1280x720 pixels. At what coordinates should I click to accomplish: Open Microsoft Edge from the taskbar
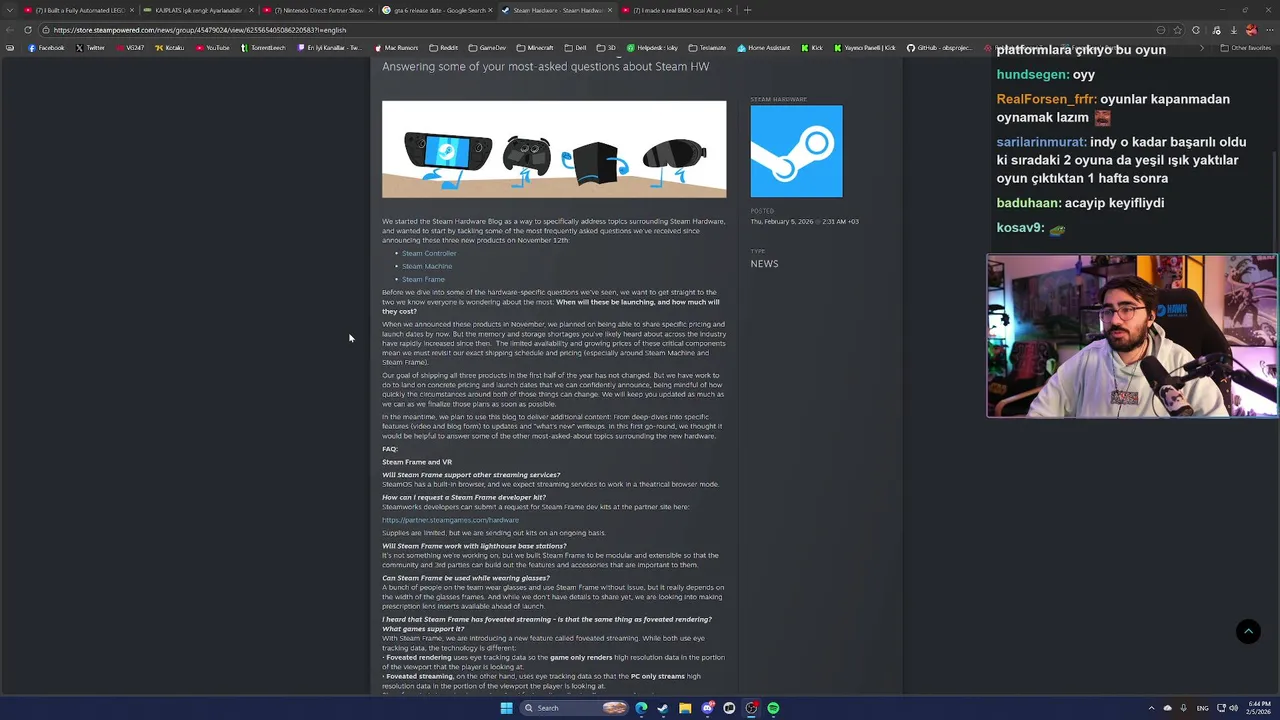point(641,708)
